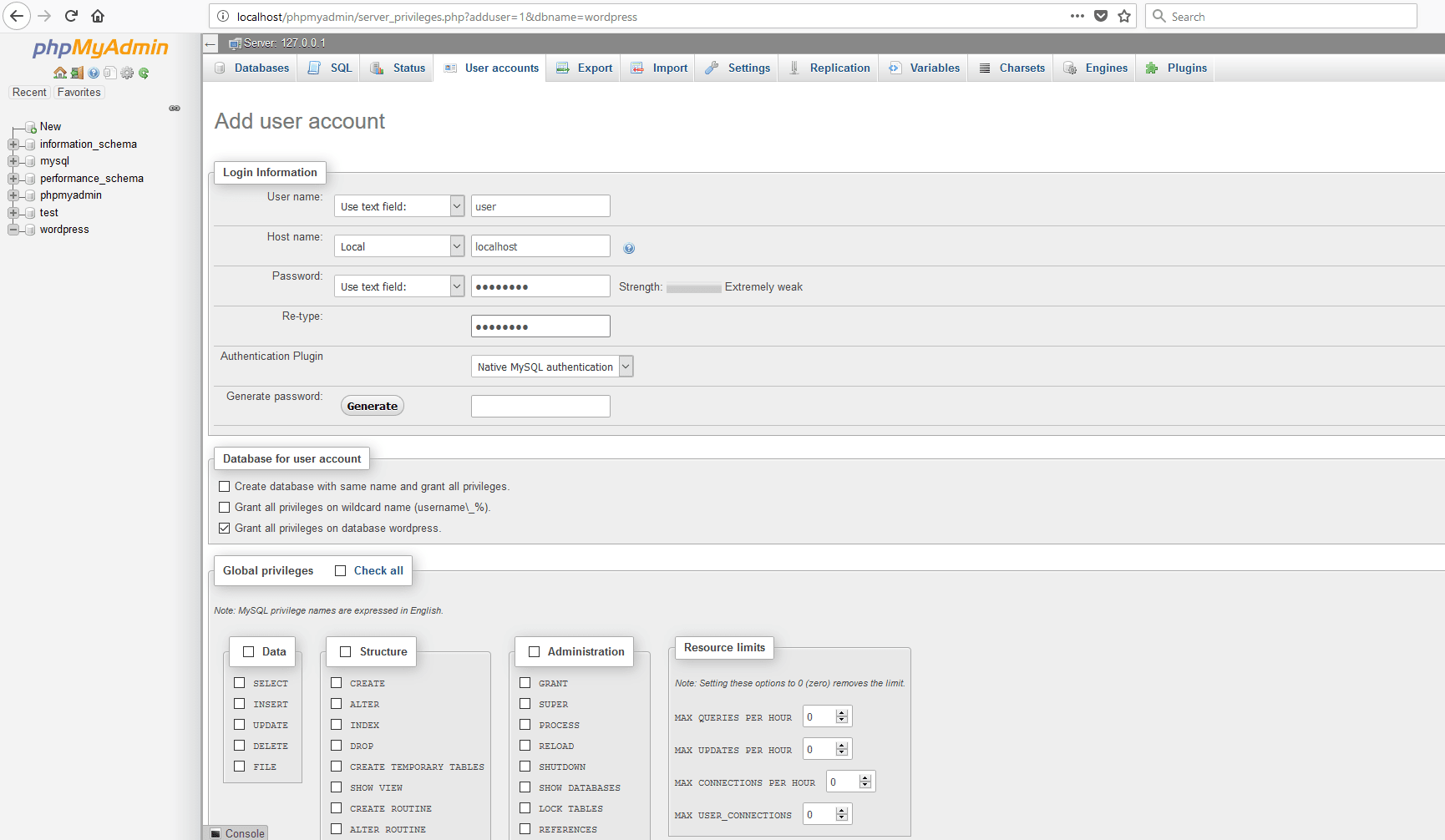Image resolution: width=1445 pixels, height=840 pixels.
Task: Open the Favorites tables list
Action: (79, 93)
